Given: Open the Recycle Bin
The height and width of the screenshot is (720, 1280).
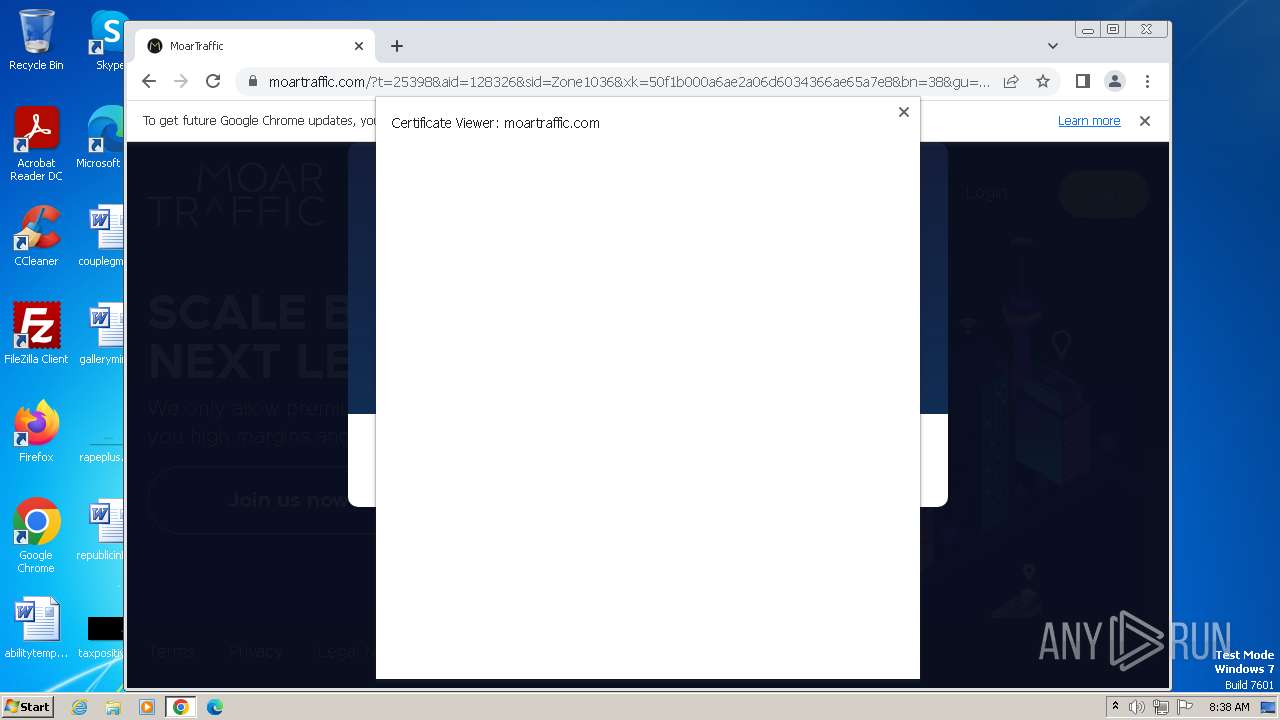Looking at the screenshot, I should point(36,40).
